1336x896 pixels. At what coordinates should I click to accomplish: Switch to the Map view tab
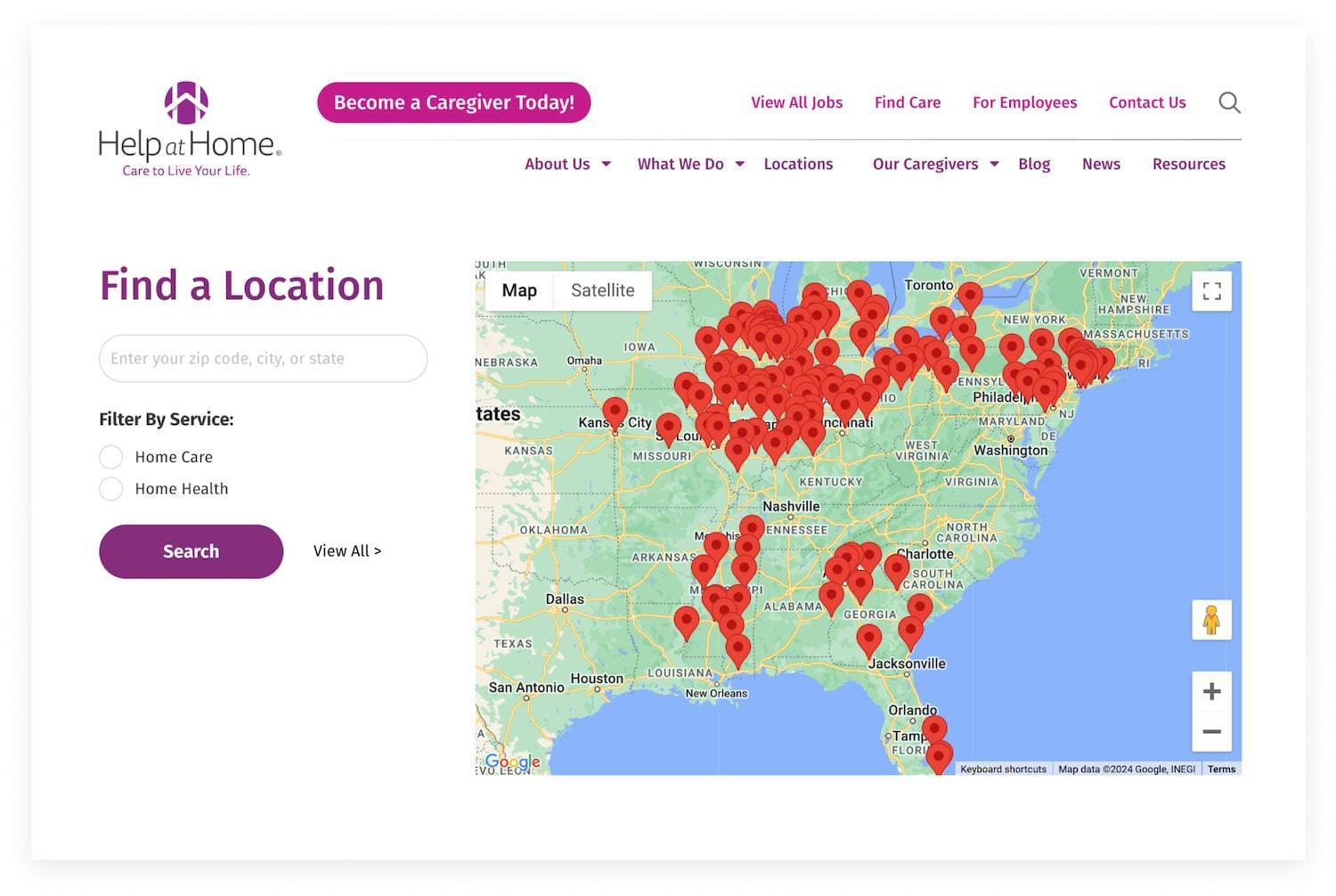[x=519, y=290]
